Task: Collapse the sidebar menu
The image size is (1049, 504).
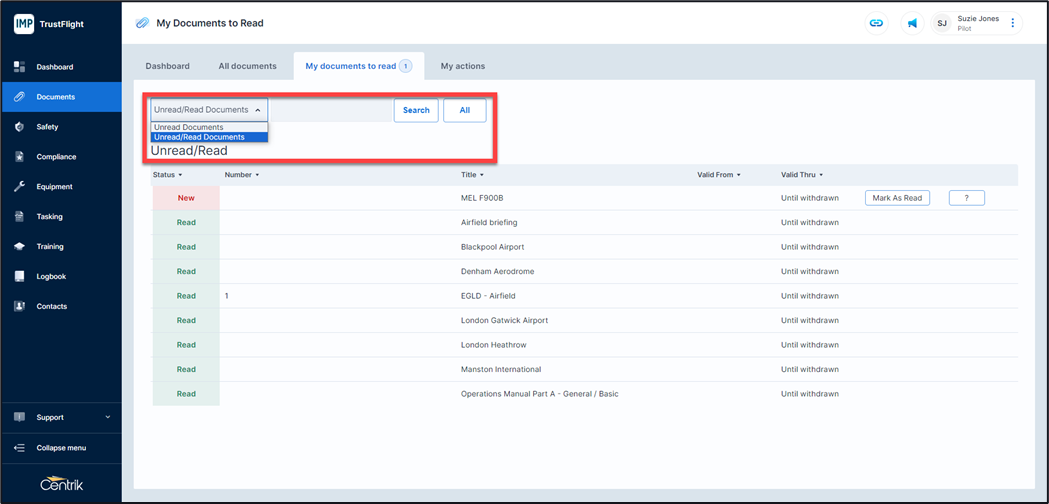Action: point(60,448)
